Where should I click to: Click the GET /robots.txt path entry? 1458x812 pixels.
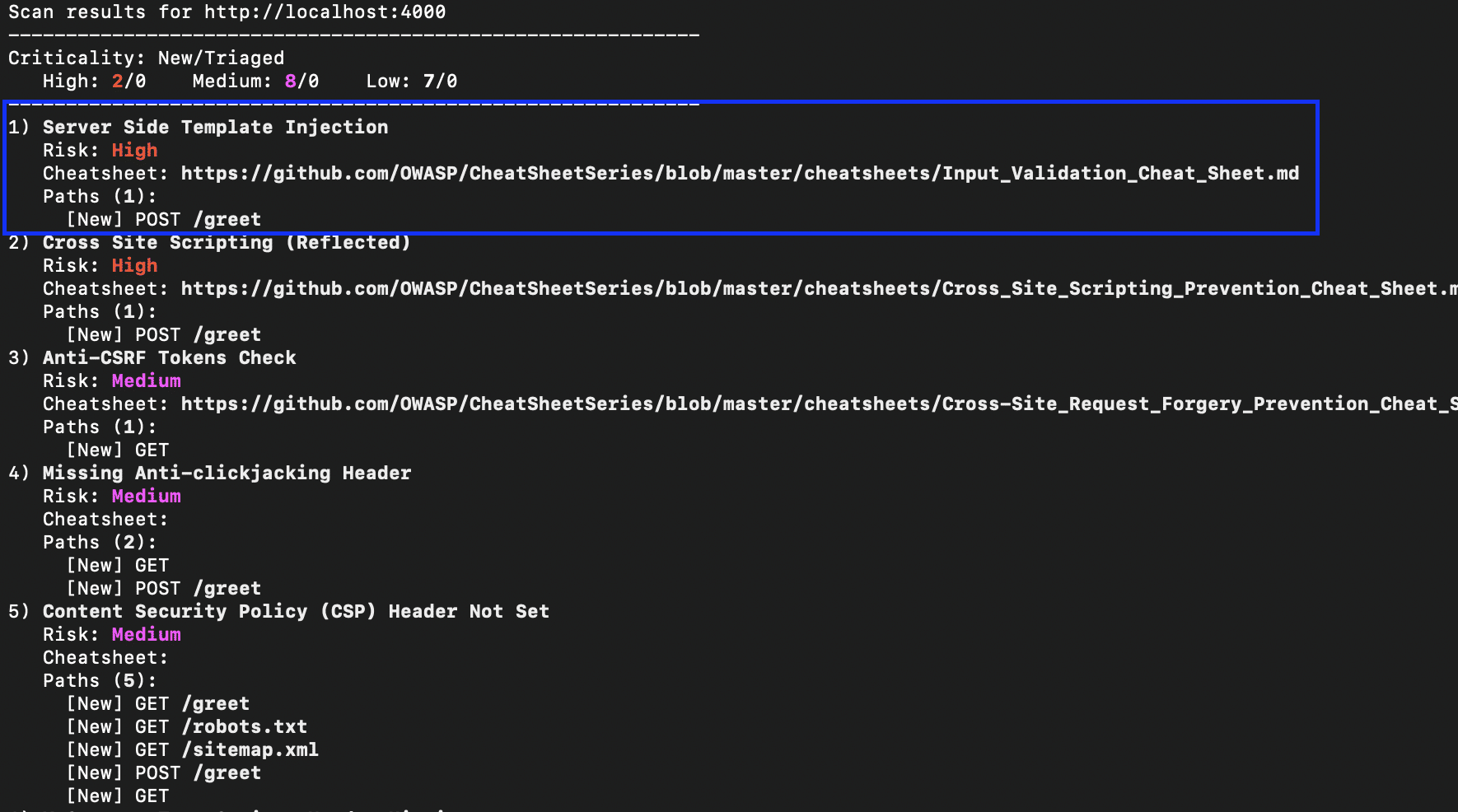[187, 726]
